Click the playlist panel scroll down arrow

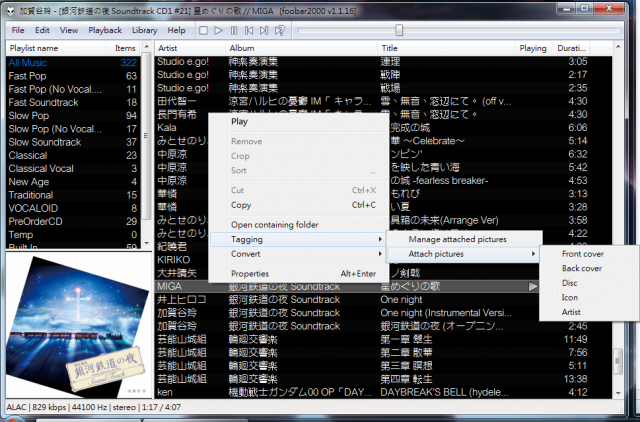point(147,243)
